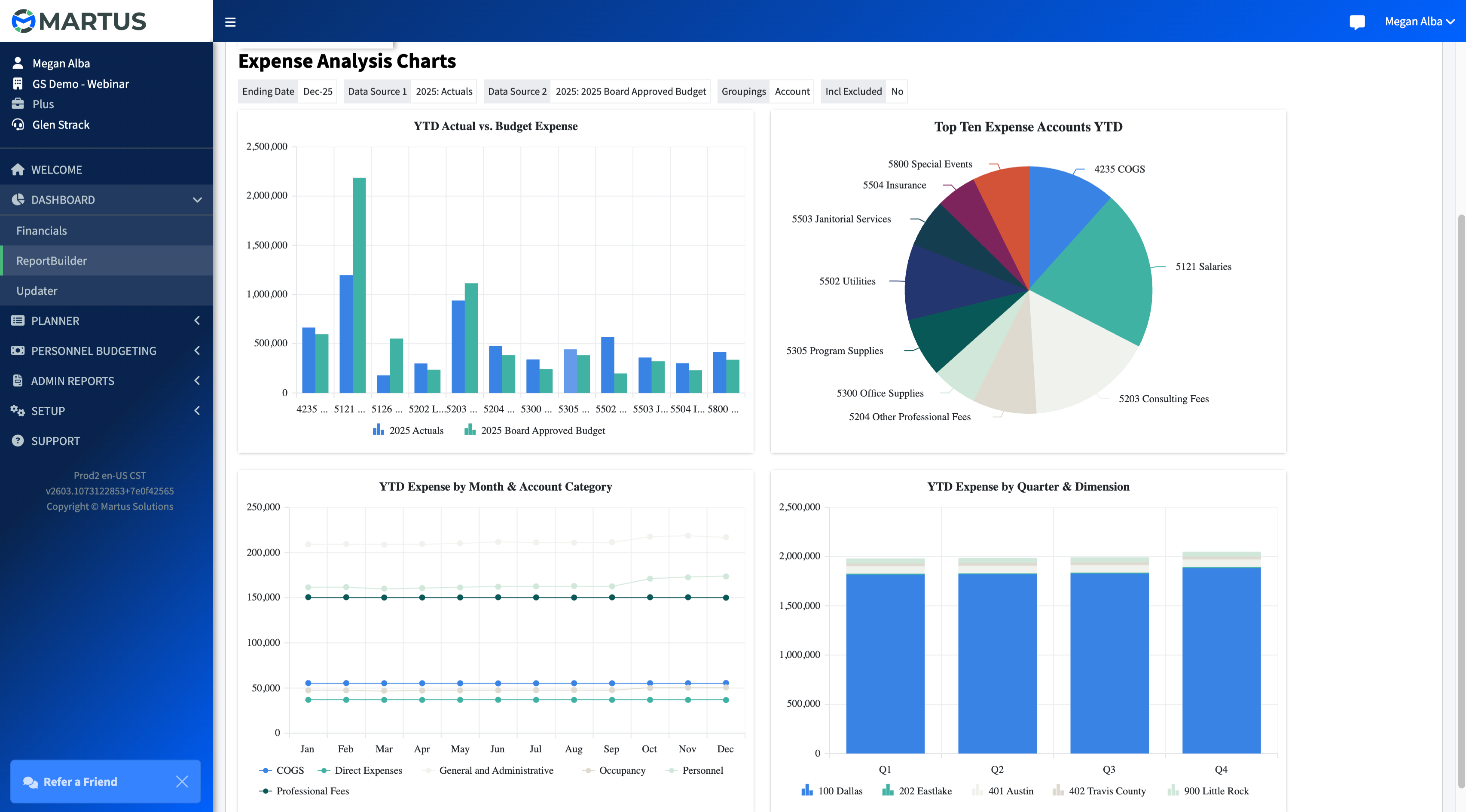Click the Support question mark icon
The width and height of the screenshot is (1466, 812).
pyautogui.click(x=18, y=441)
